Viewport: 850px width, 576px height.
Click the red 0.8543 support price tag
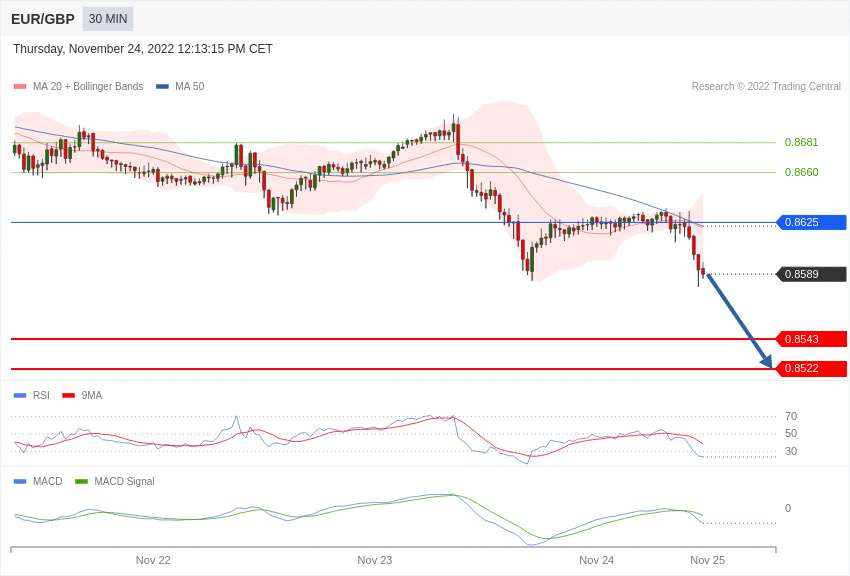click(x=812, y=339)
